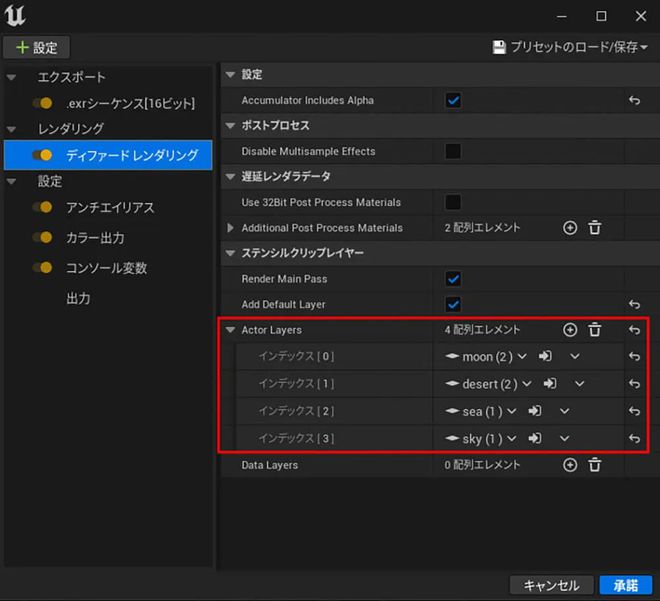Toggle the .exrシーケンス[16ビット] switch
This screenshot has width=660, height=601.
(x=43, y=103)
